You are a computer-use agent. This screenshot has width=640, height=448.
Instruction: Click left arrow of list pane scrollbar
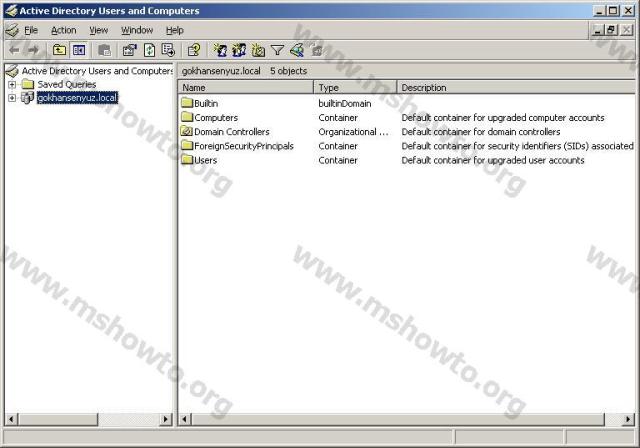(x=185, y=419)
